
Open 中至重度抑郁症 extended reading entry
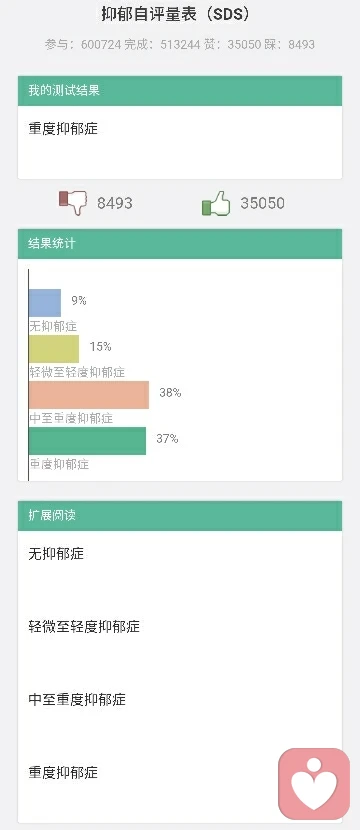tap(77, 700)
